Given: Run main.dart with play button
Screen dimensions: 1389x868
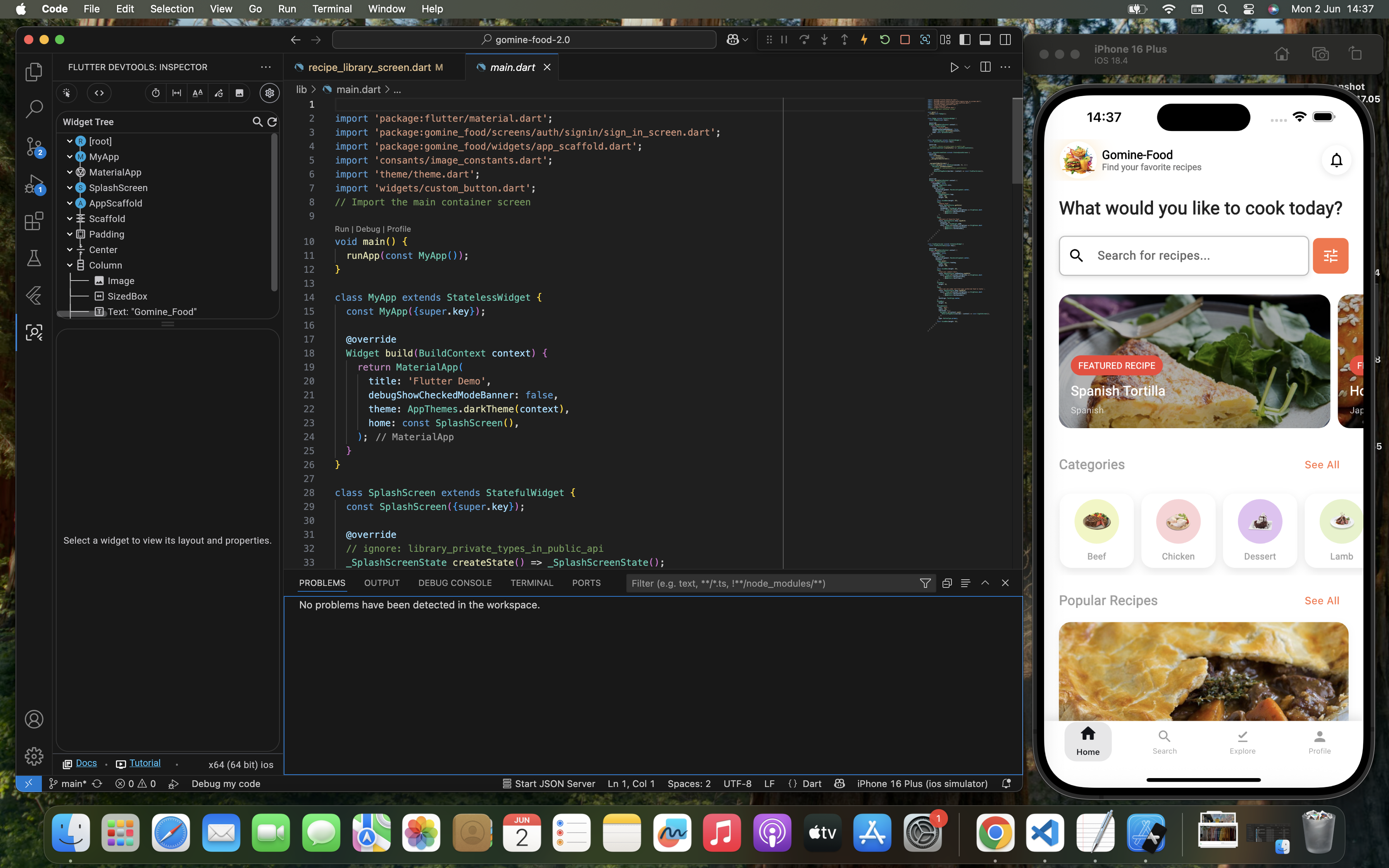Looking at the screenshot, I should pos(954,67).
